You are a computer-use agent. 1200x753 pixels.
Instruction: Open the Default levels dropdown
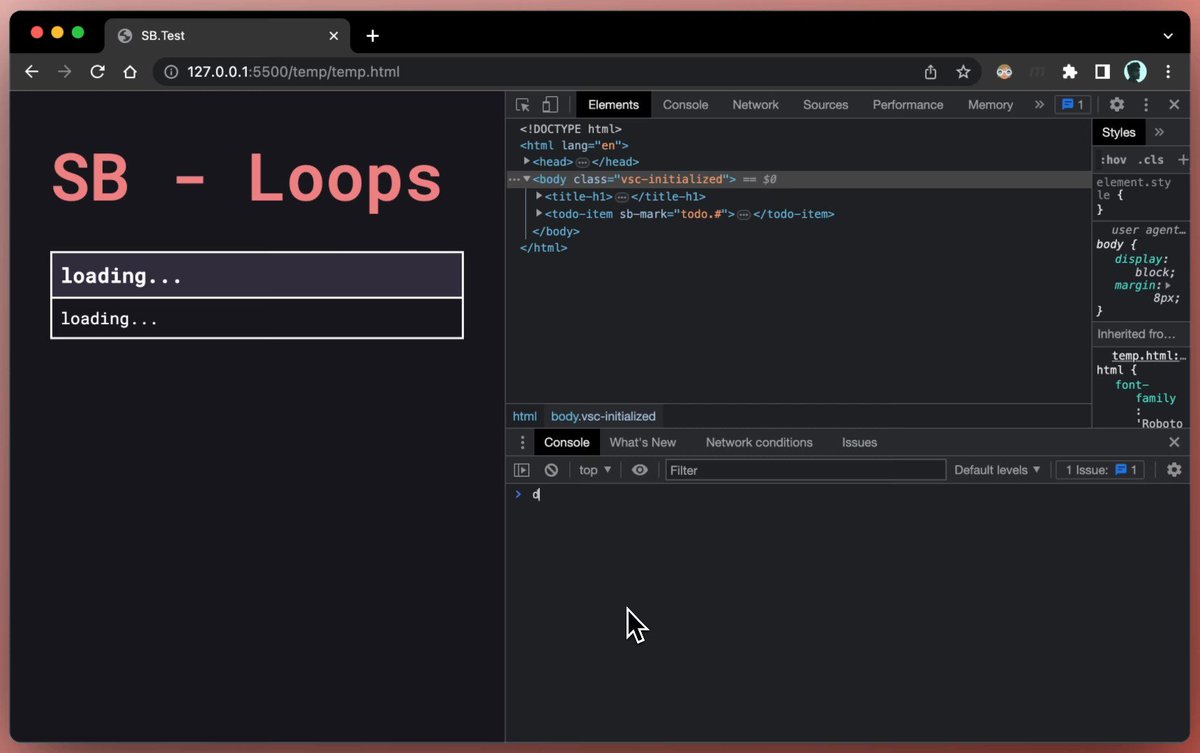997,470
